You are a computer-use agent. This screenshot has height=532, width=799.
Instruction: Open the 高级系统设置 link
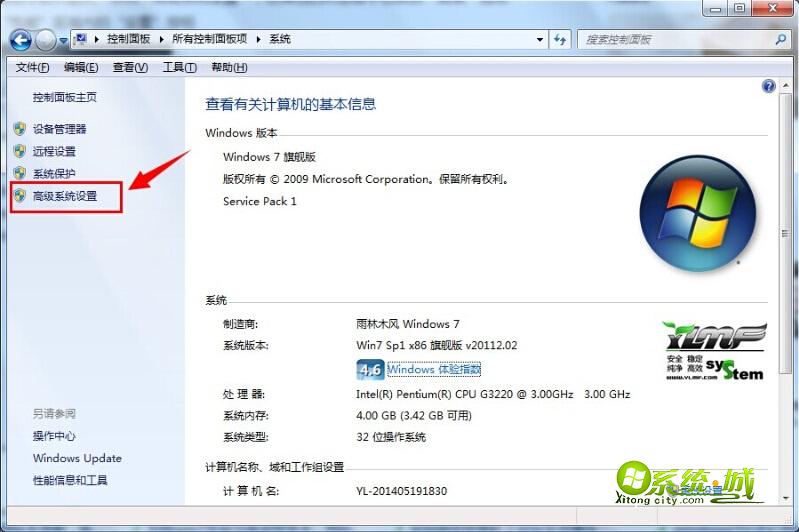tap(65, 196)
